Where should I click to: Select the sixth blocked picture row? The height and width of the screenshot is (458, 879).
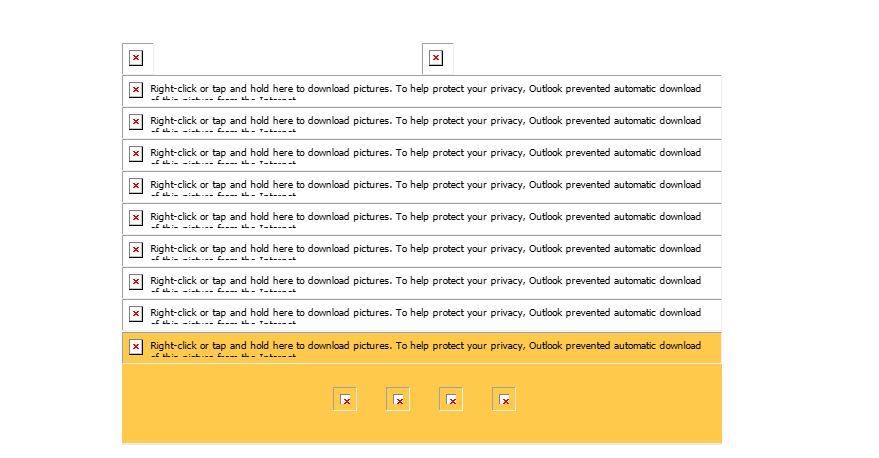click(x=425, y=250)
